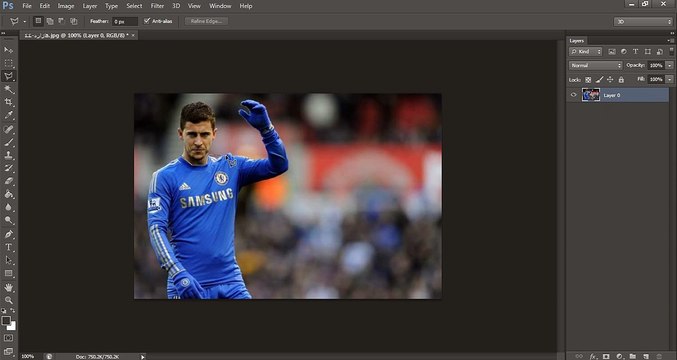Open the Fill slider arrow
677x360 pixels.
(x=670, y=79)
